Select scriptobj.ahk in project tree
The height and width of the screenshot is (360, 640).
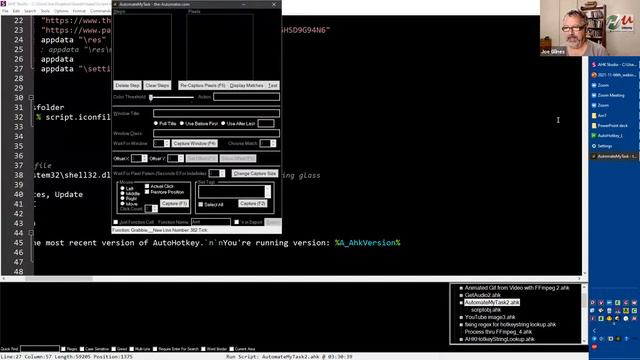click(486, 310)
